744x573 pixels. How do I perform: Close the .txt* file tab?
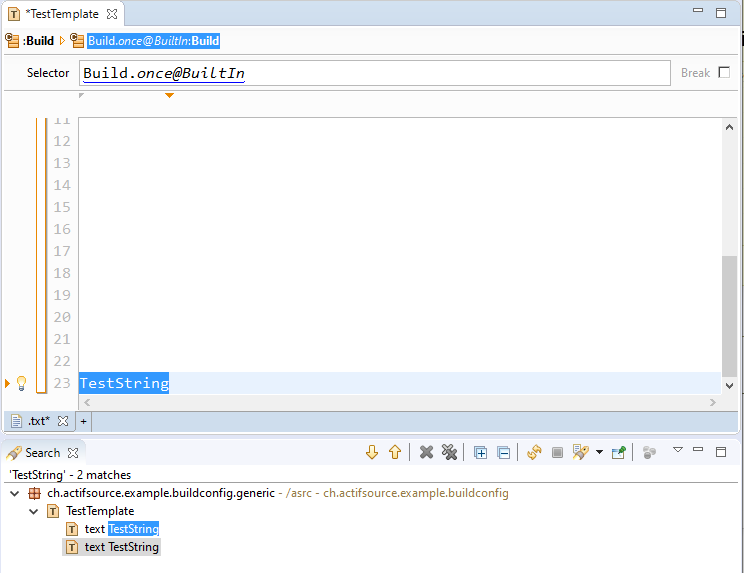[63, 421]
